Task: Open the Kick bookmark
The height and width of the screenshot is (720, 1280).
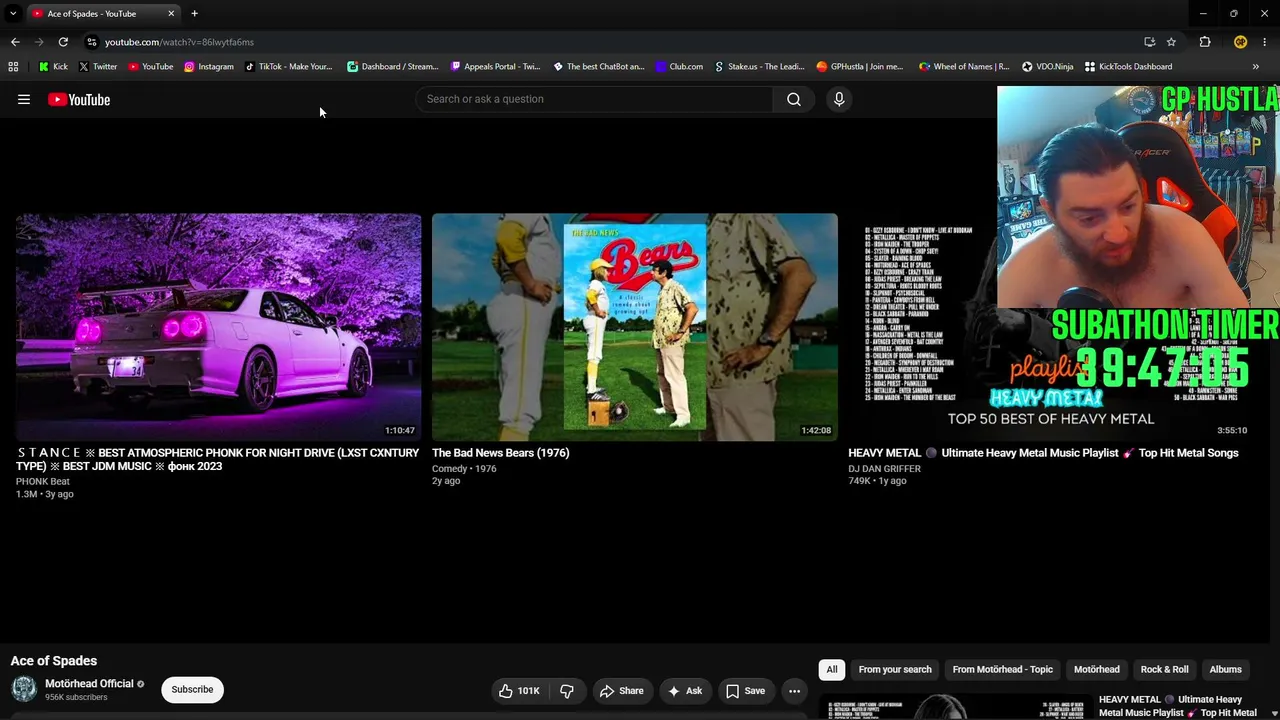Action: [x=53, y=67]
